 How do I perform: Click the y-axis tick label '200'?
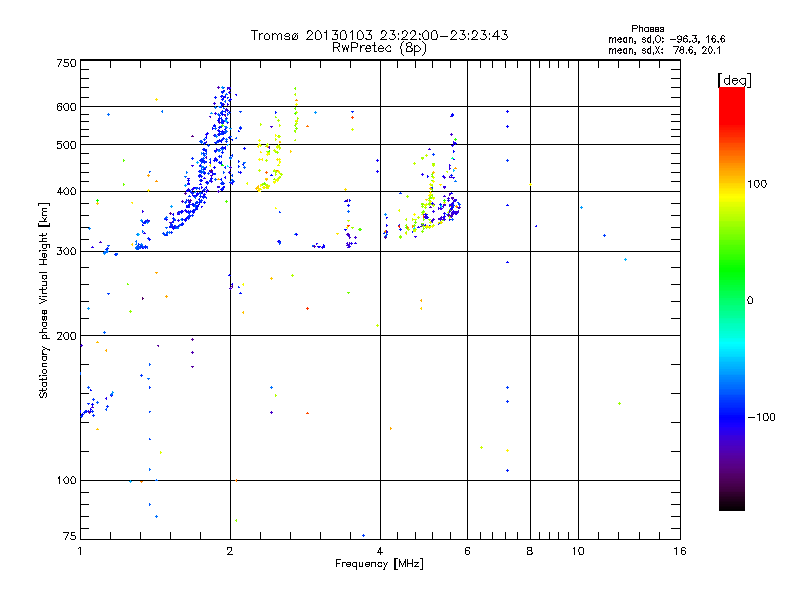(66, 336)
